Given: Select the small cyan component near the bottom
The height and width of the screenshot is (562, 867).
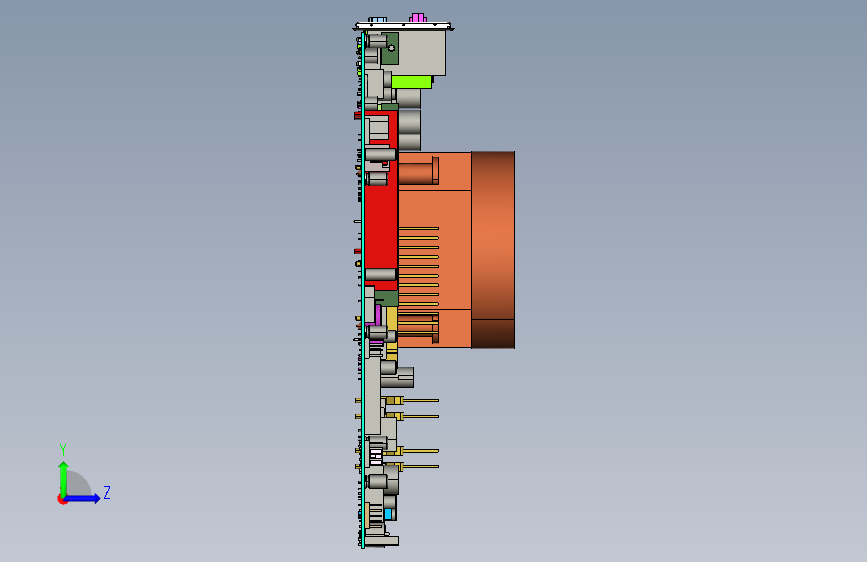Looking at the screenshot, I should point(389,514).
